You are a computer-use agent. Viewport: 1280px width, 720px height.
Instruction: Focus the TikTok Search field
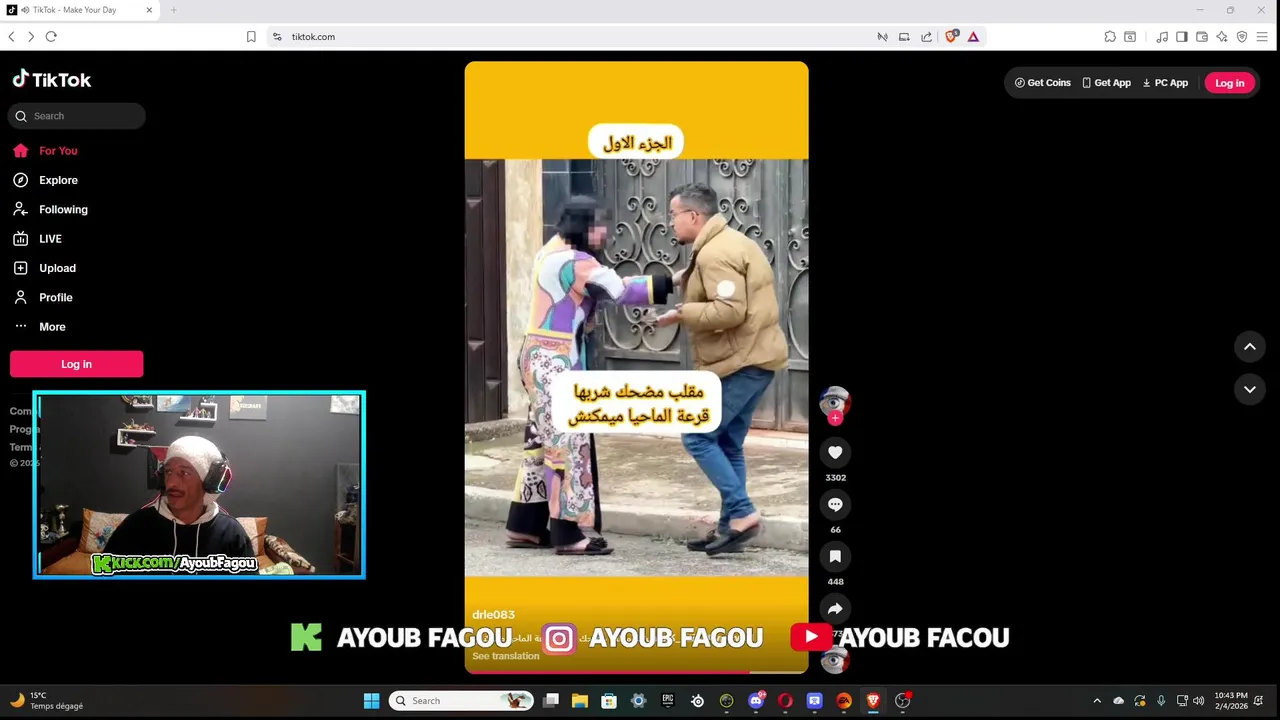click(x=77, y=116)
